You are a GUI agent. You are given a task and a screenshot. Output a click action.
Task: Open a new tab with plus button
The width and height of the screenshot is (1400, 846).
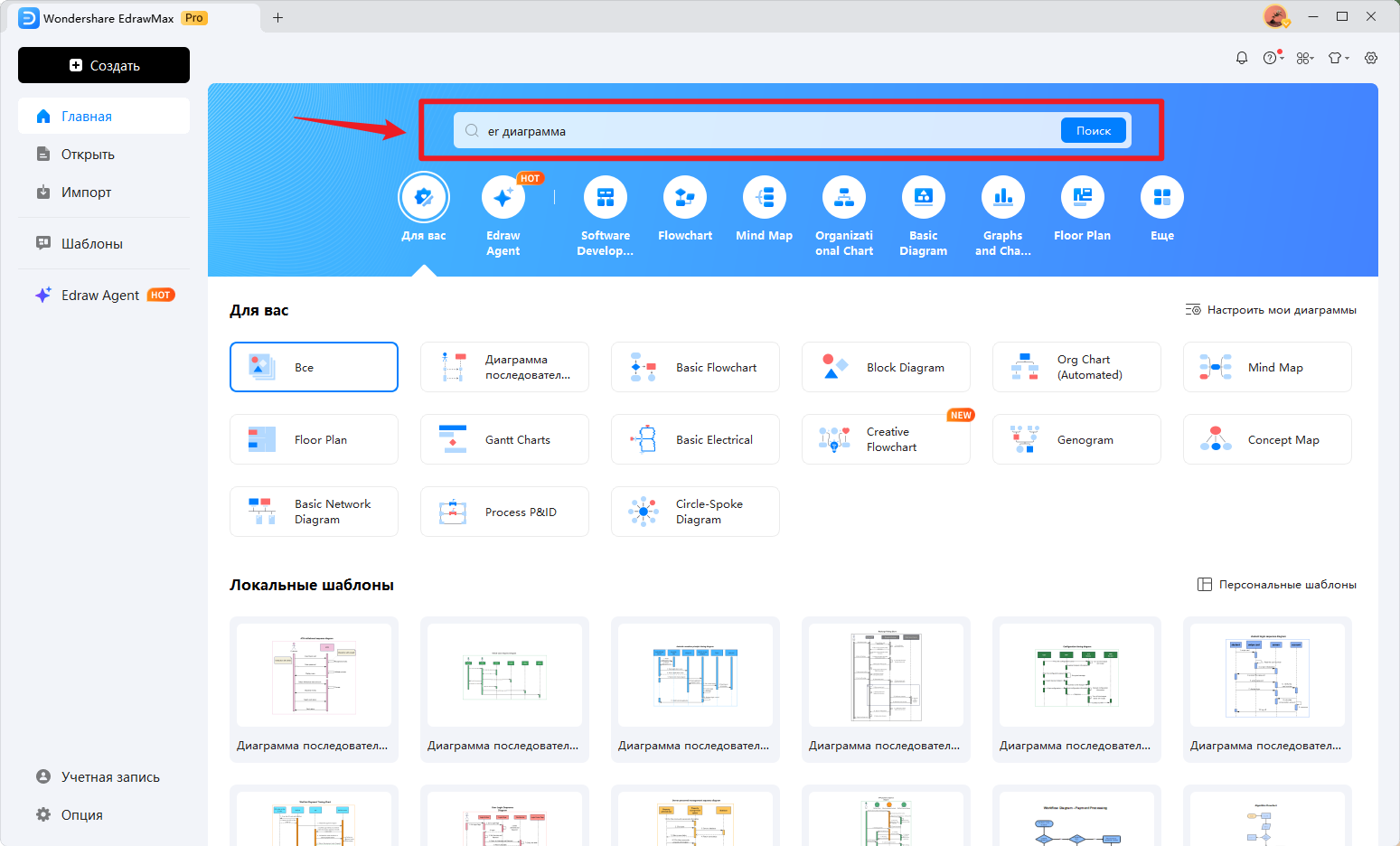pyautogui.click(x=277, y=18)
